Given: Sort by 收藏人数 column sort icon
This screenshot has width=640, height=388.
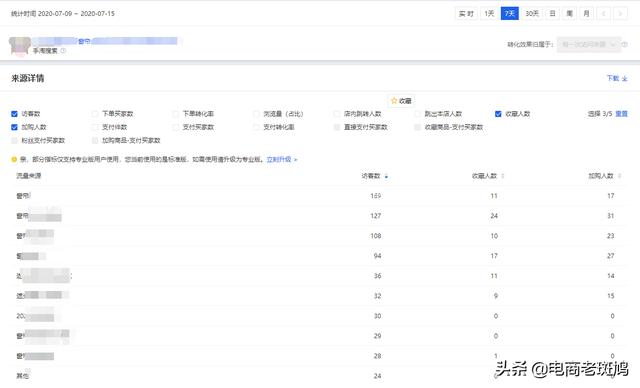Looking at the screenshot, I should click(x=502, y=176).
